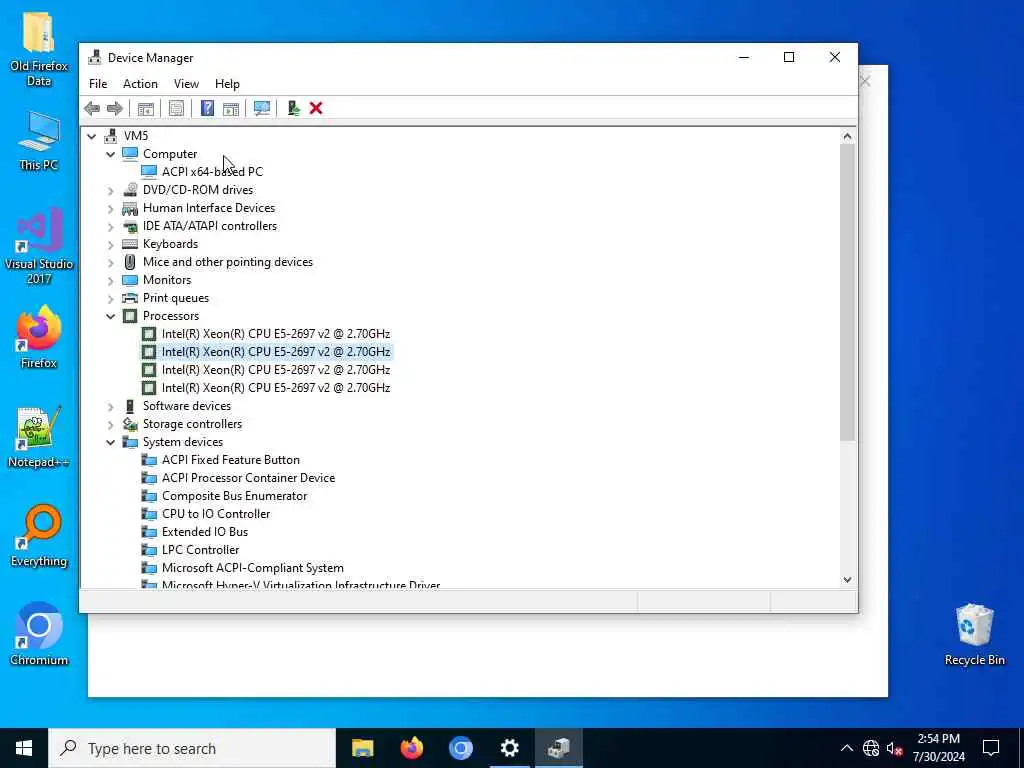Collapse the System devices category
This screenshot has height=768, width=1024.
pos(110,442)
